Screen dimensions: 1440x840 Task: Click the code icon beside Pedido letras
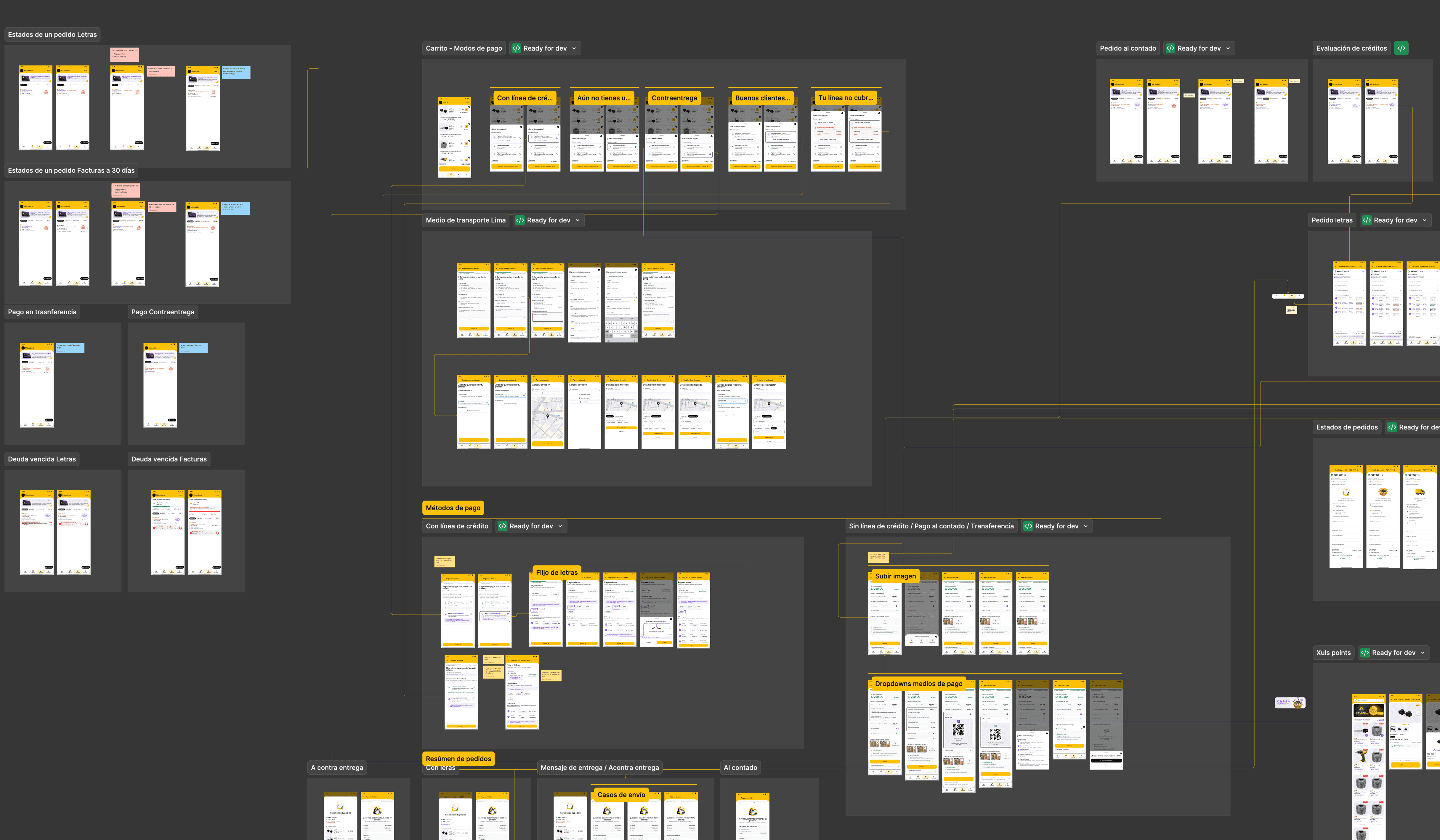tap(1367, 220)
